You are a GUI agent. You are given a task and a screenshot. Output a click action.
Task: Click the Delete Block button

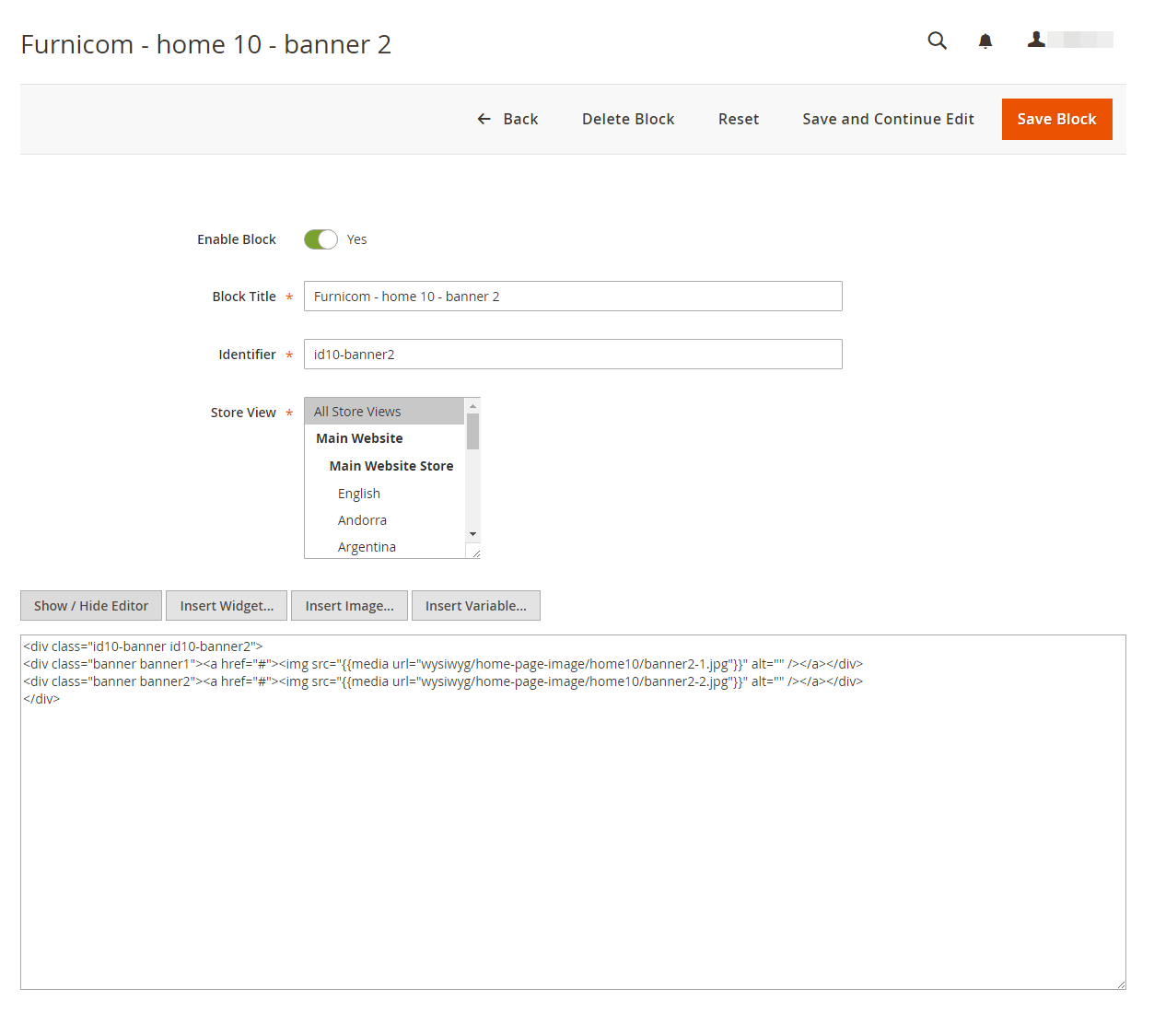tap(628, 119)
